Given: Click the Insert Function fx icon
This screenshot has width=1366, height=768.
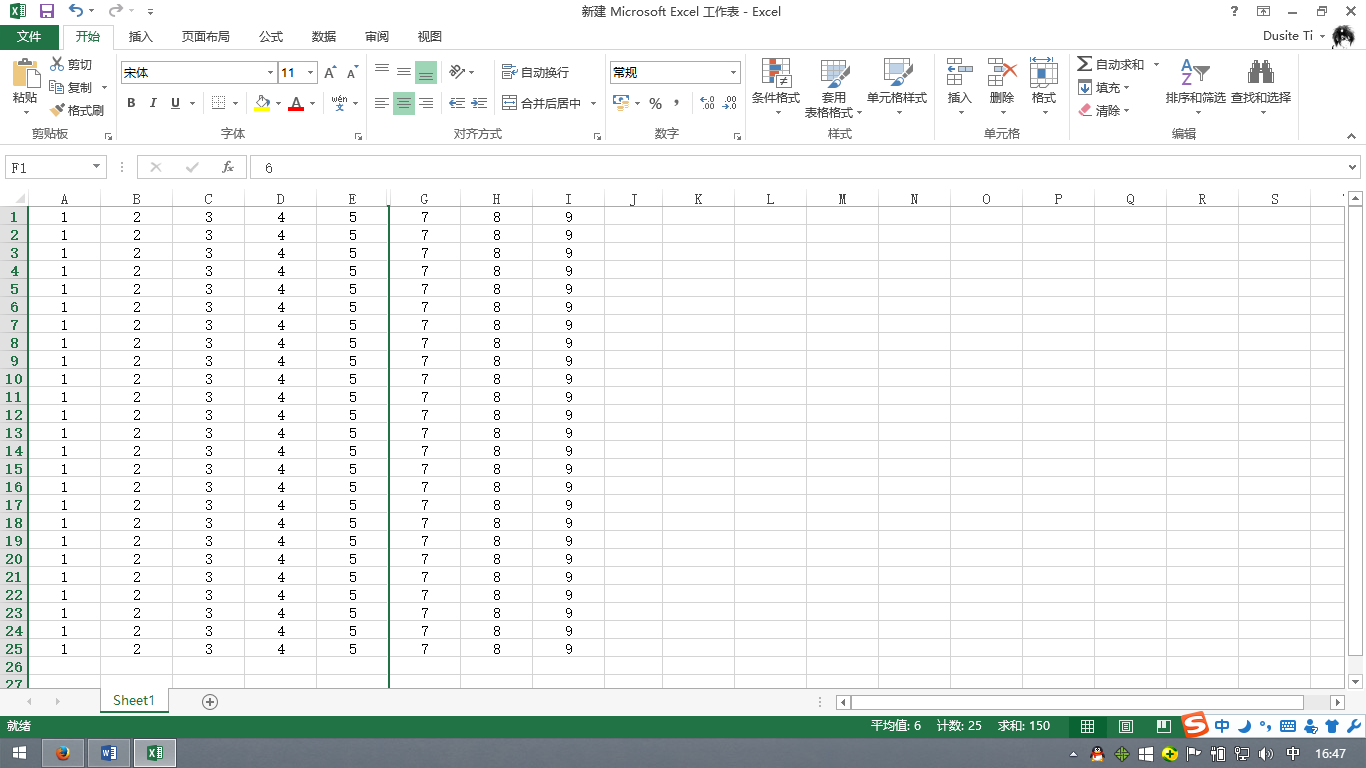Looking at the screenshot, I should tap(228, 168).
